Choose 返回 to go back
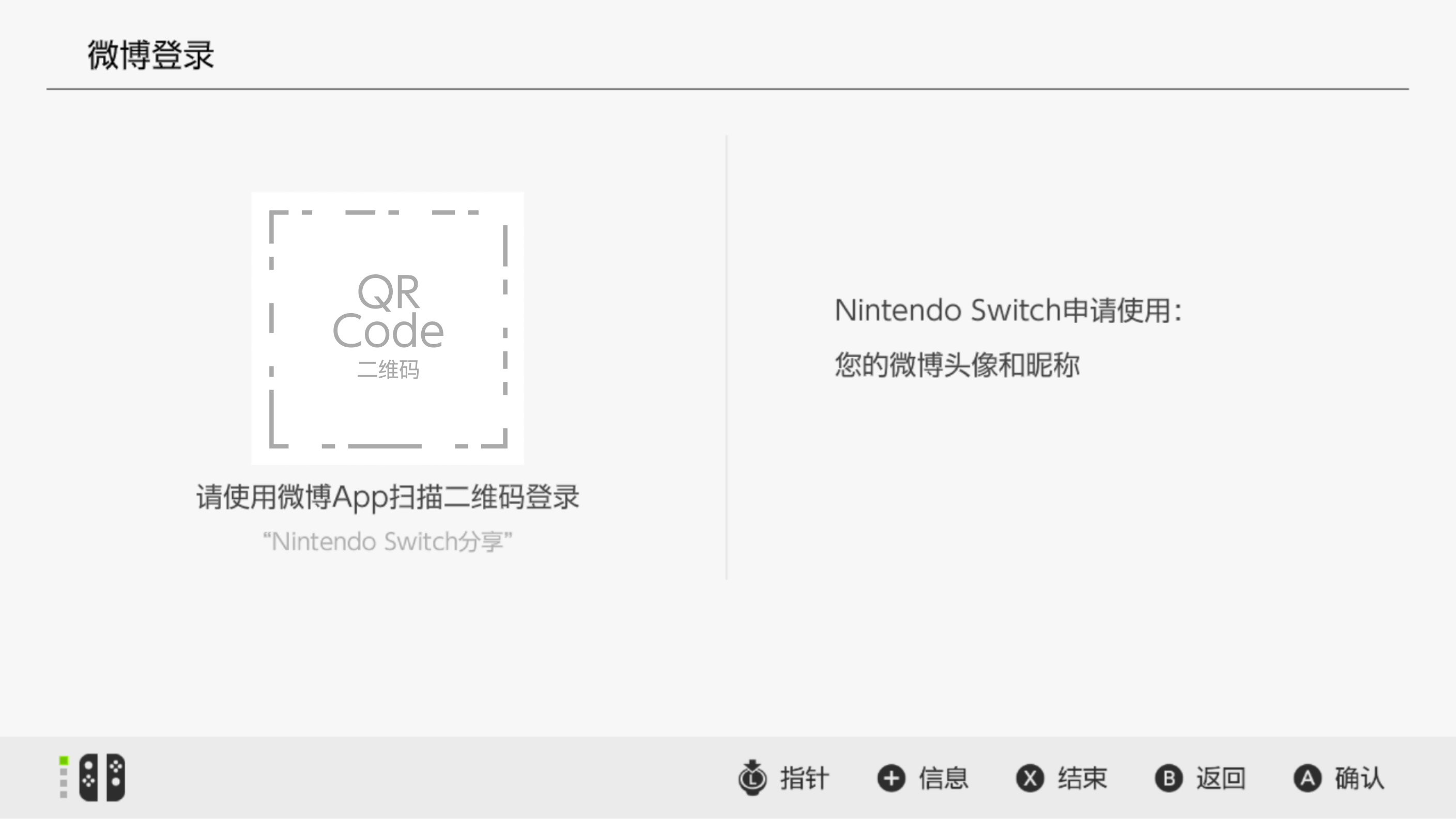Screen dimensions: 1456x819 (x=1221, y=778)
